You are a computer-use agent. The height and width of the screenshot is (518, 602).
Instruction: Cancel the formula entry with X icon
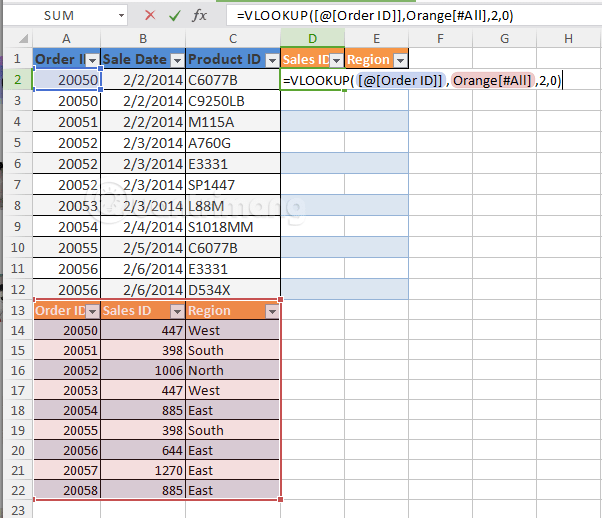(x=150, y=15)
